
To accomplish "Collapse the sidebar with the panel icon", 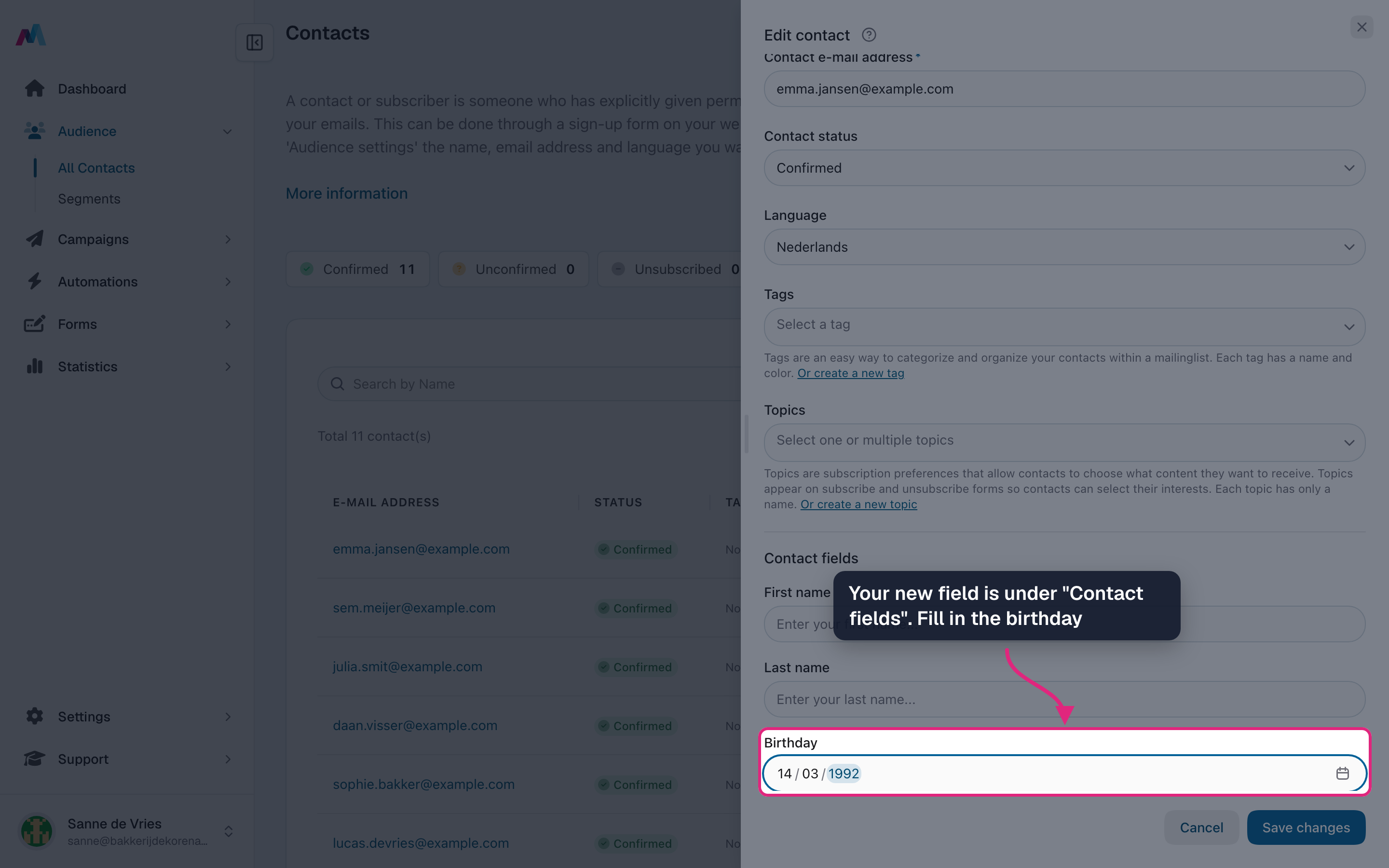I will click(x=254, y=42).
